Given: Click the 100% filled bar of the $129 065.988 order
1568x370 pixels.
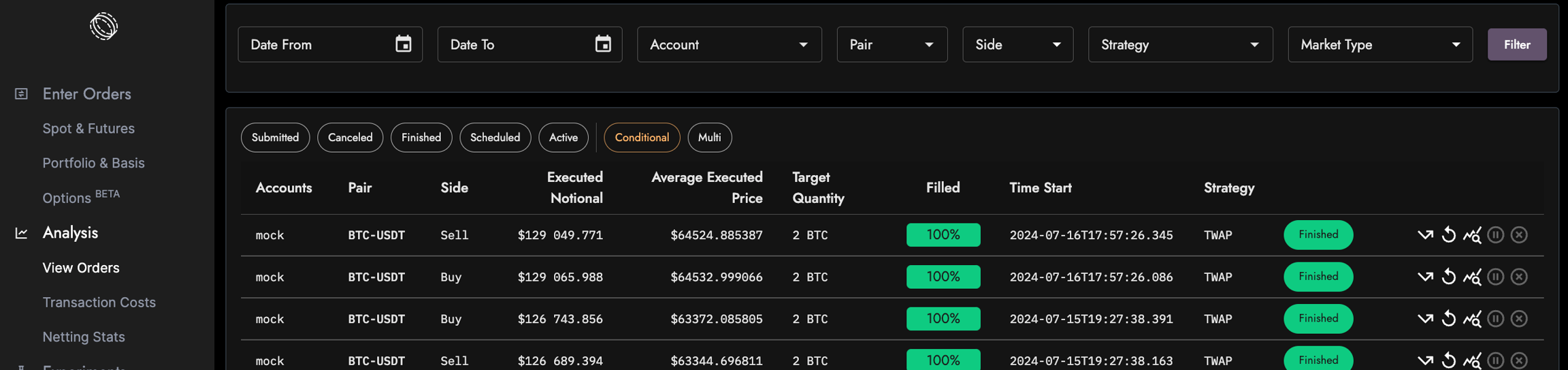Looking at the screenshot, I should 943,277.
